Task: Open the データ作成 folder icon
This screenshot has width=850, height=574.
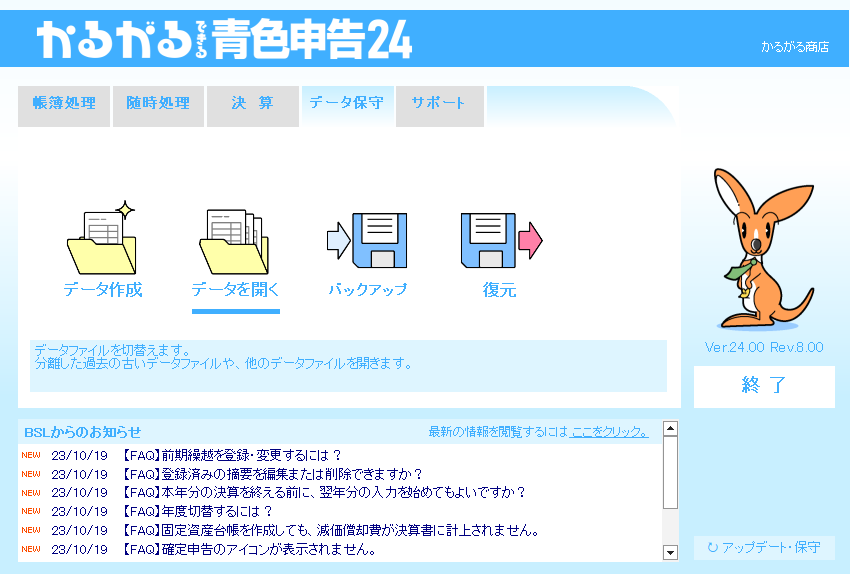Action: click(x=101, y=238)
